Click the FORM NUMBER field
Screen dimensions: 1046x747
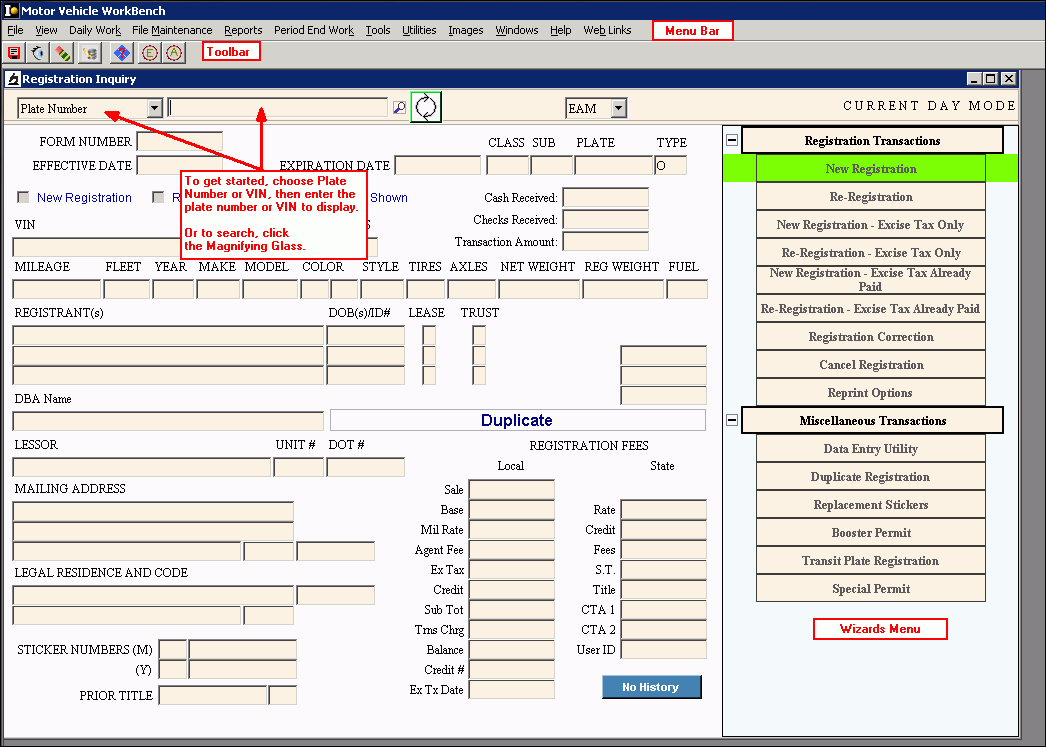click(x=179, y=141)
